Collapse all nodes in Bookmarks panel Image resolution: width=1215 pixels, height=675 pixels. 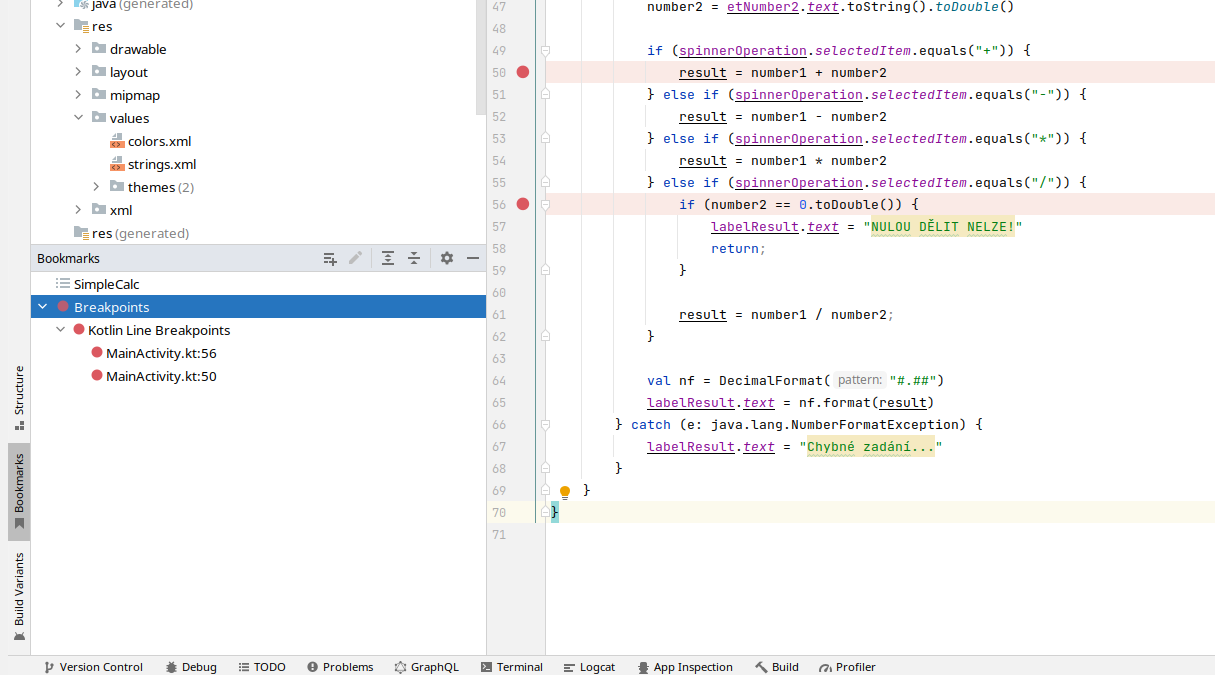413,258
